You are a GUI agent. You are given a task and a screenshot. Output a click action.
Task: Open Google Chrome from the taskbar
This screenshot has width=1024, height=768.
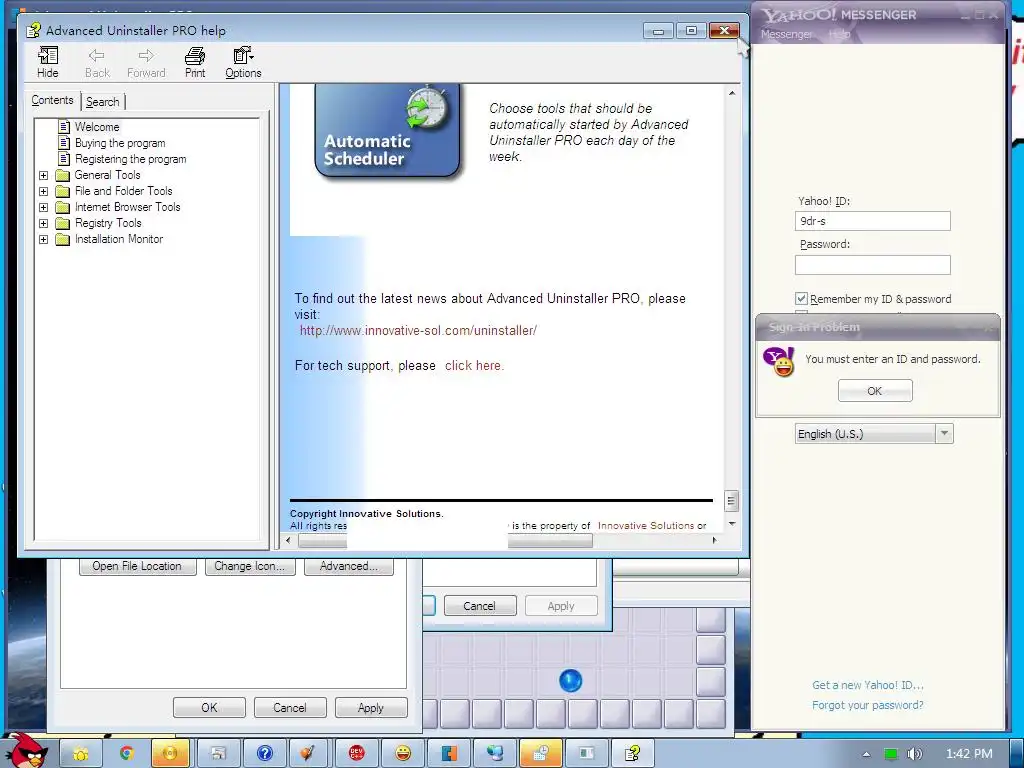(126, 754)
